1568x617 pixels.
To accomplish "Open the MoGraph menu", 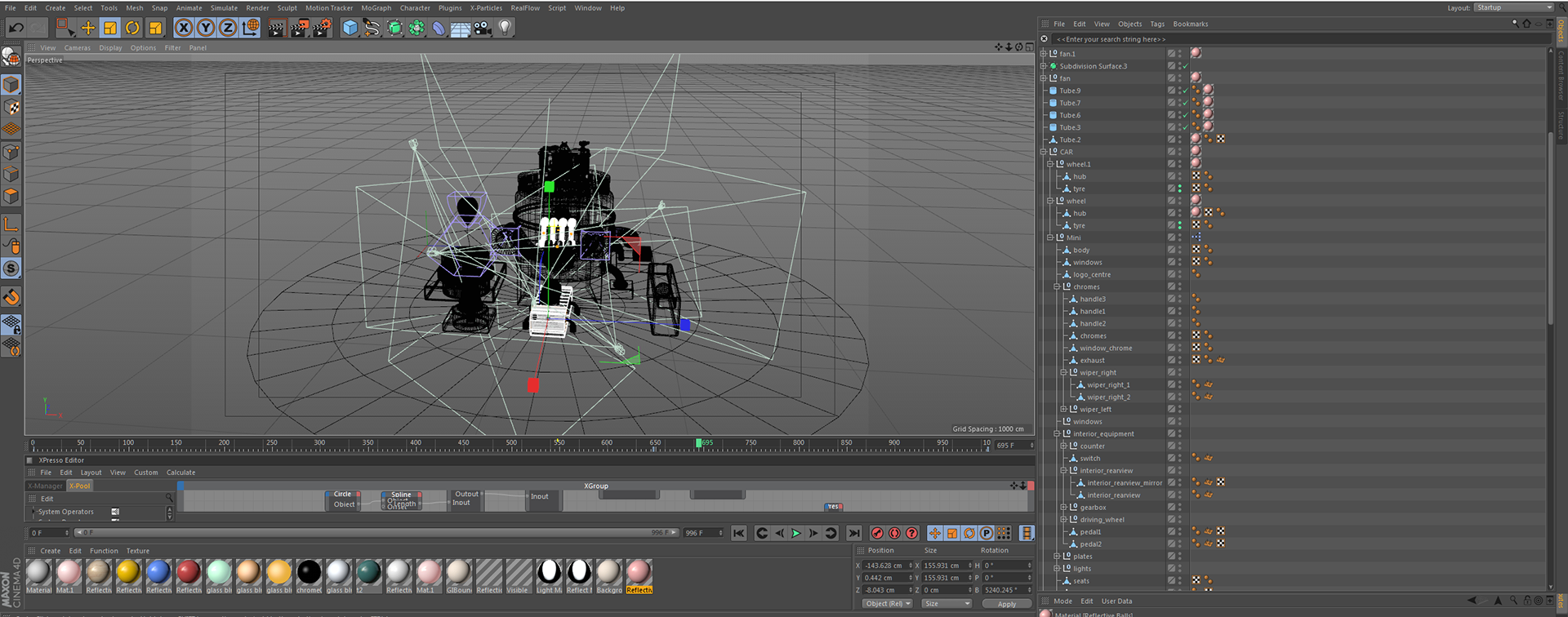I will click(x=376, y=8).
